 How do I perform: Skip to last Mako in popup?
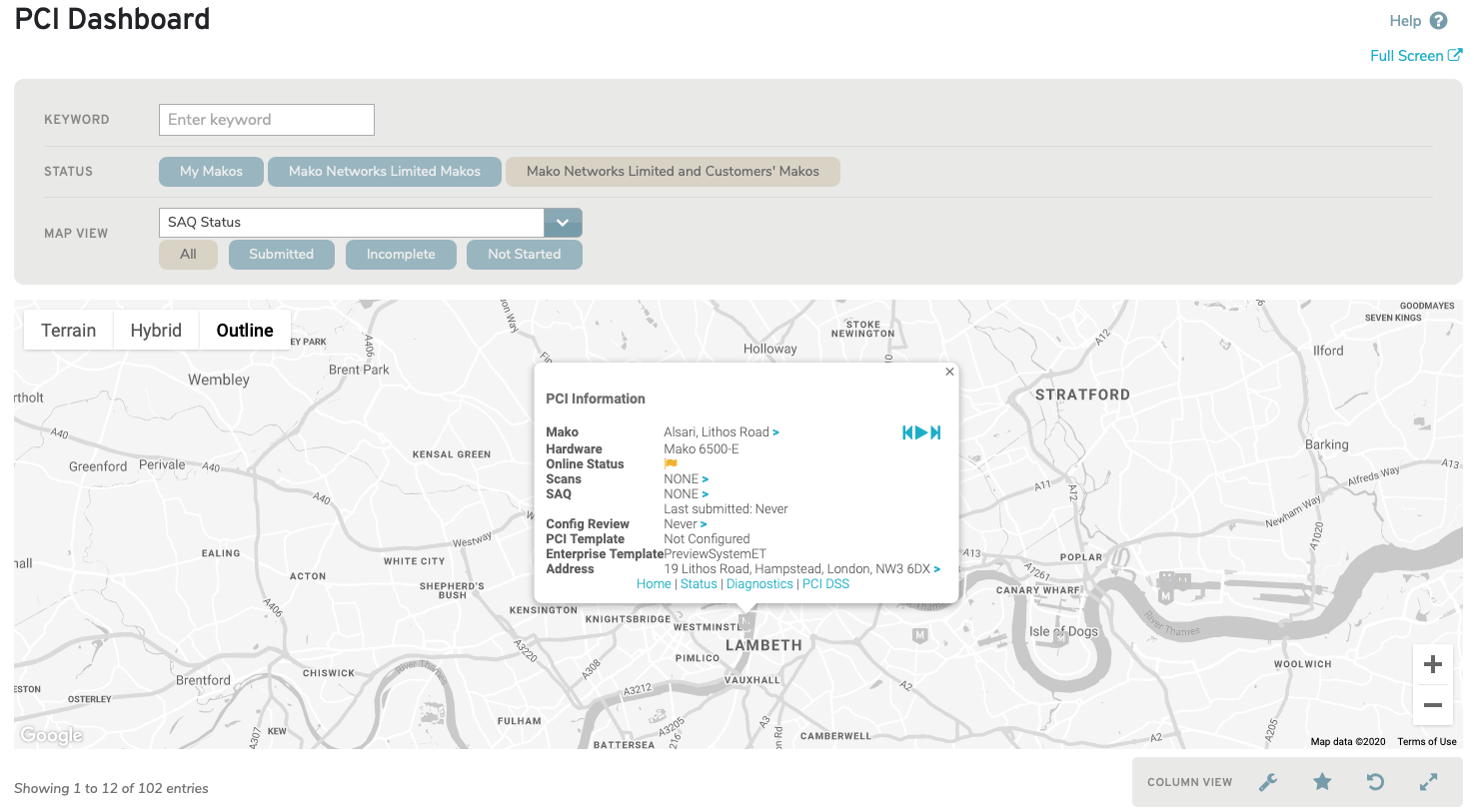coord(934,431)
